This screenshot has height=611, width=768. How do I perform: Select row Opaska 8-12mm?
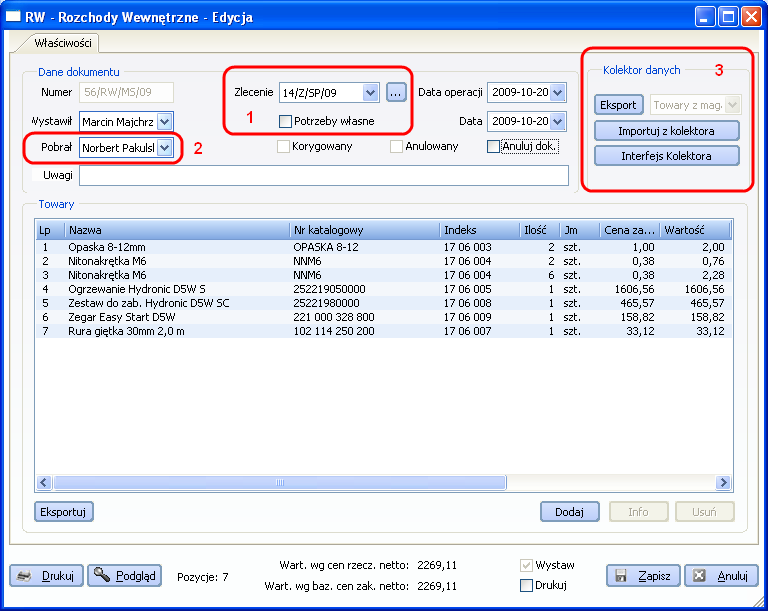point(384,247)
